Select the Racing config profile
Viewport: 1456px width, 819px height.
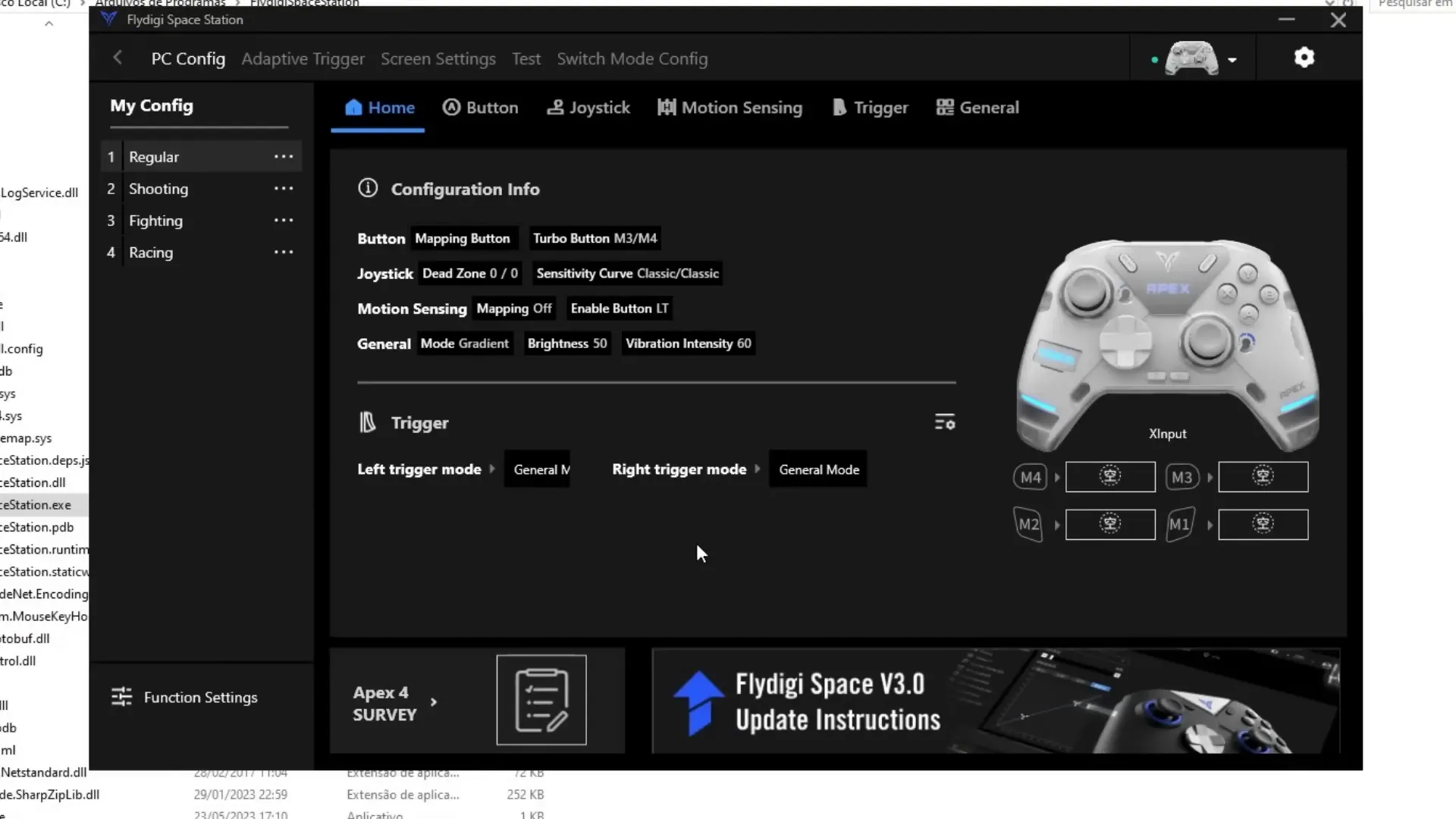coord(201,253)
